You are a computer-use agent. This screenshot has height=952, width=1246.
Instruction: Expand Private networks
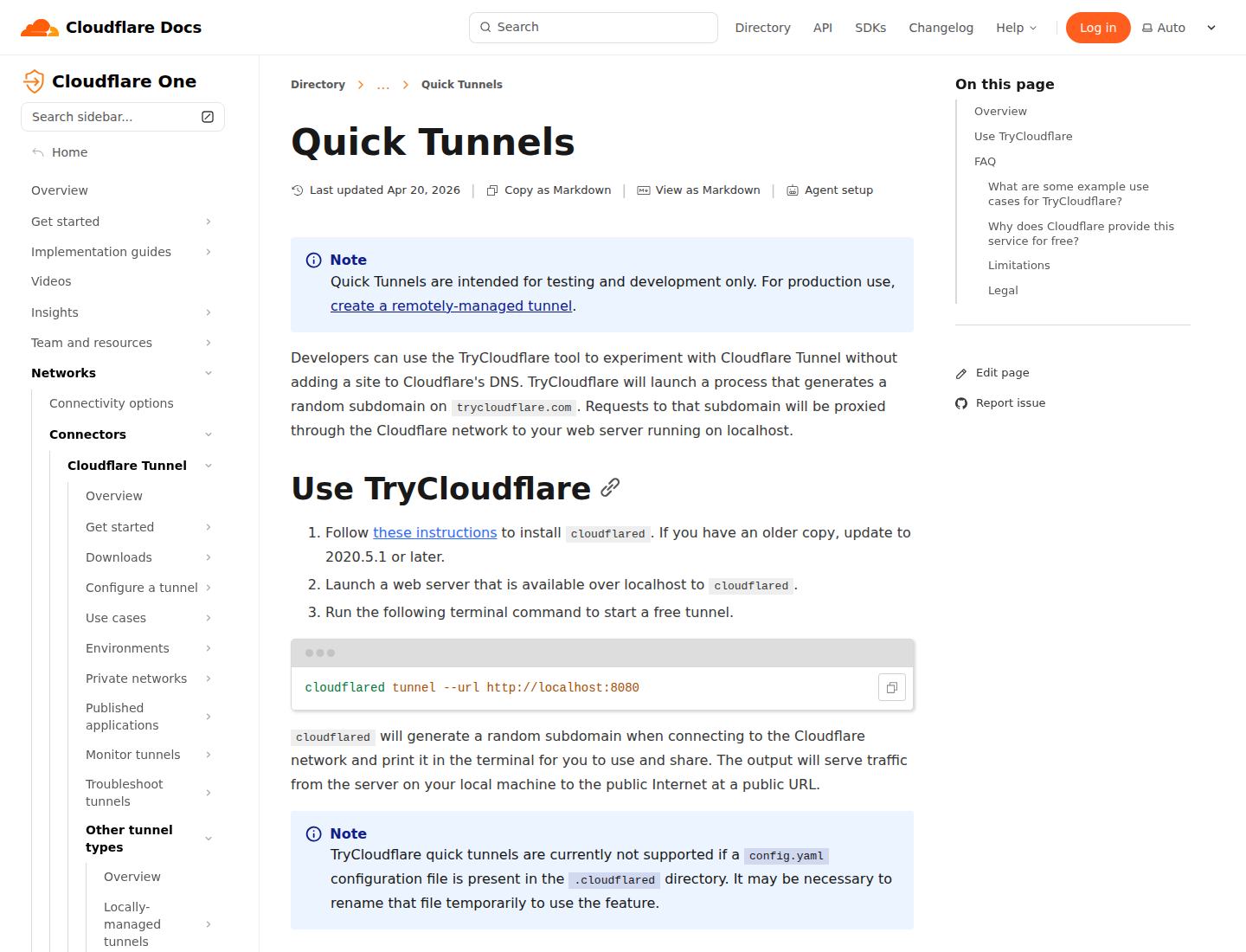point(209,679)
